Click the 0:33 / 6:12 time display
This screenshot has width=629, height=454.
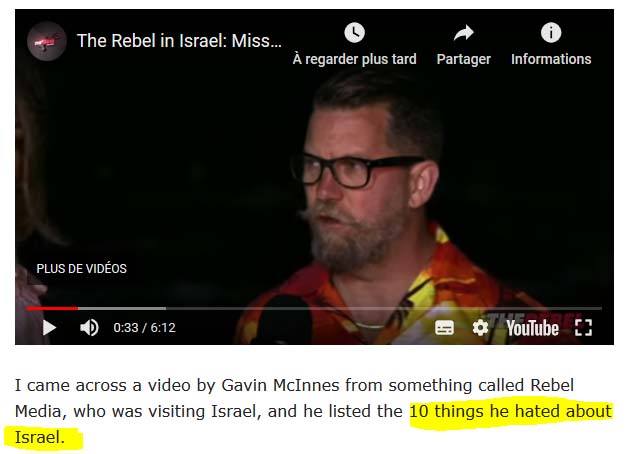[144, 328]
